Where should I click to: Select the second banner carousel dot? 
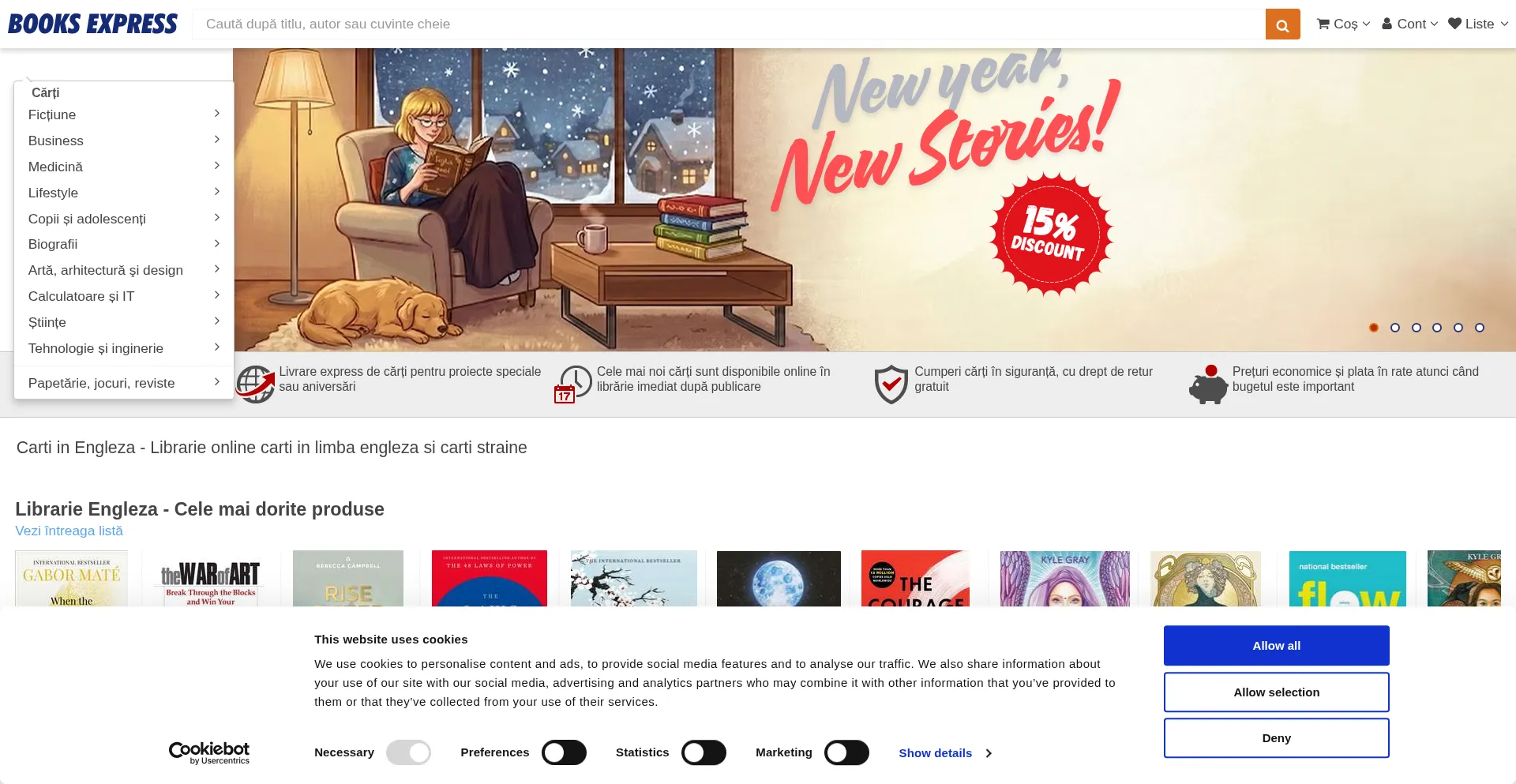(x=1394, y=328)
